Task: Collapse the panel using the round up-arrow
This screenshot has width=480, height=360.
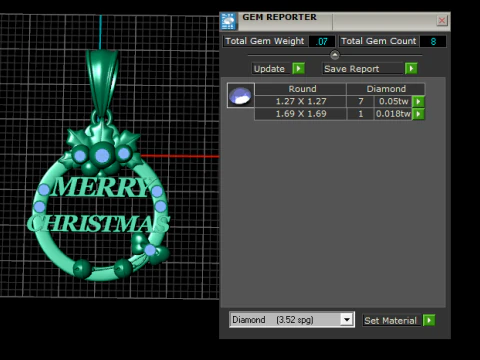Action: (x=335, y=55)
